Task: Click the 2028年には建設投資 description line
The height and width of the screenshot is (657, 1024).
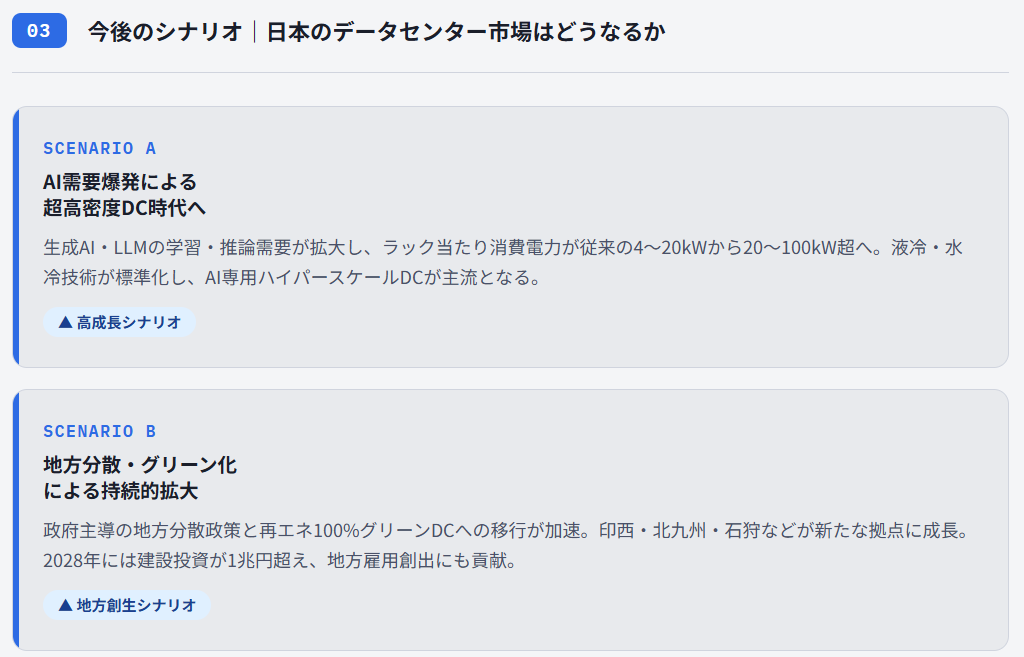Action: pyautogui.click(x=279, y=560)
